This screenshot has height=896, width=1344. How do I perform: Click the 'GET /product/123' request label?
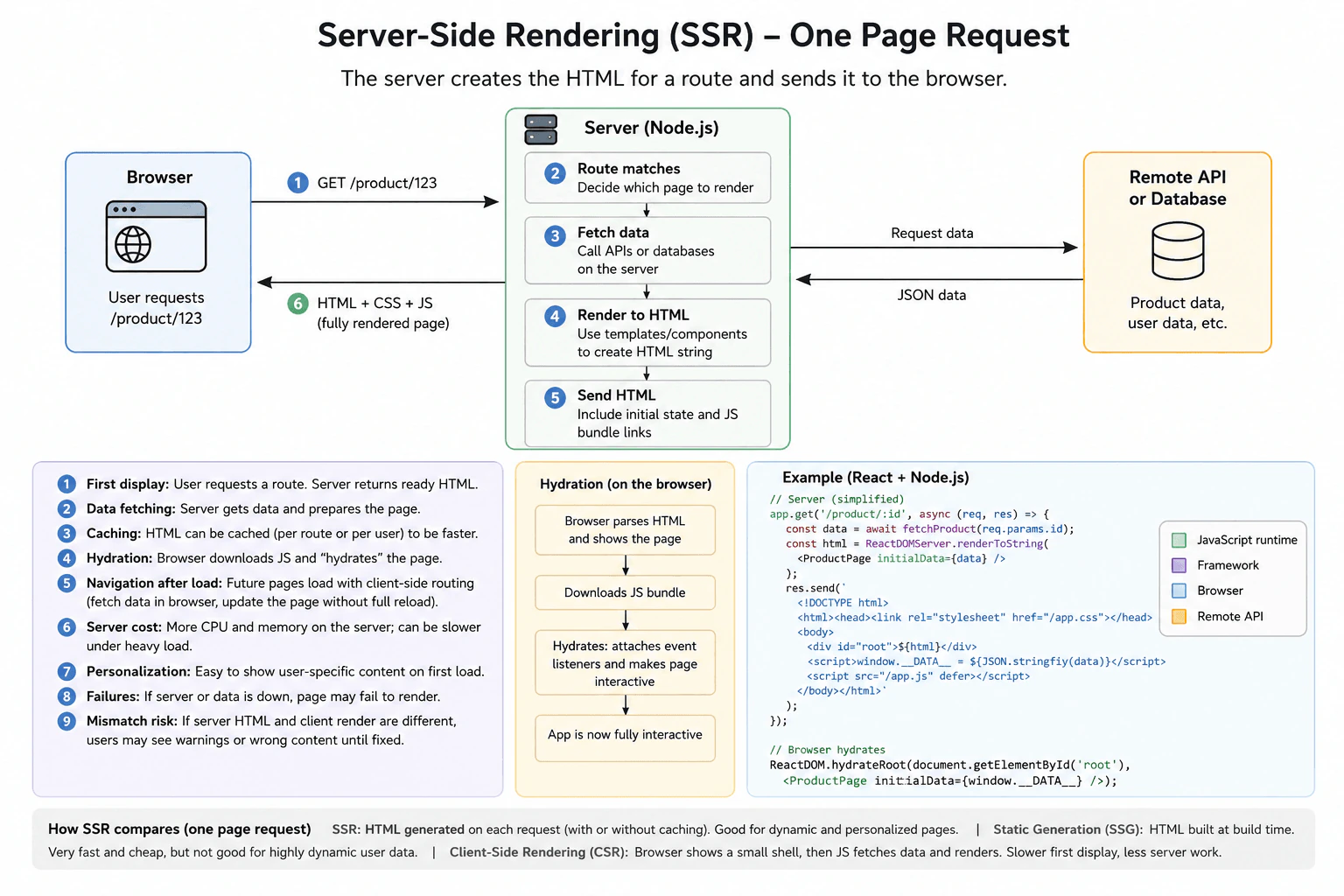coord(376,183)
